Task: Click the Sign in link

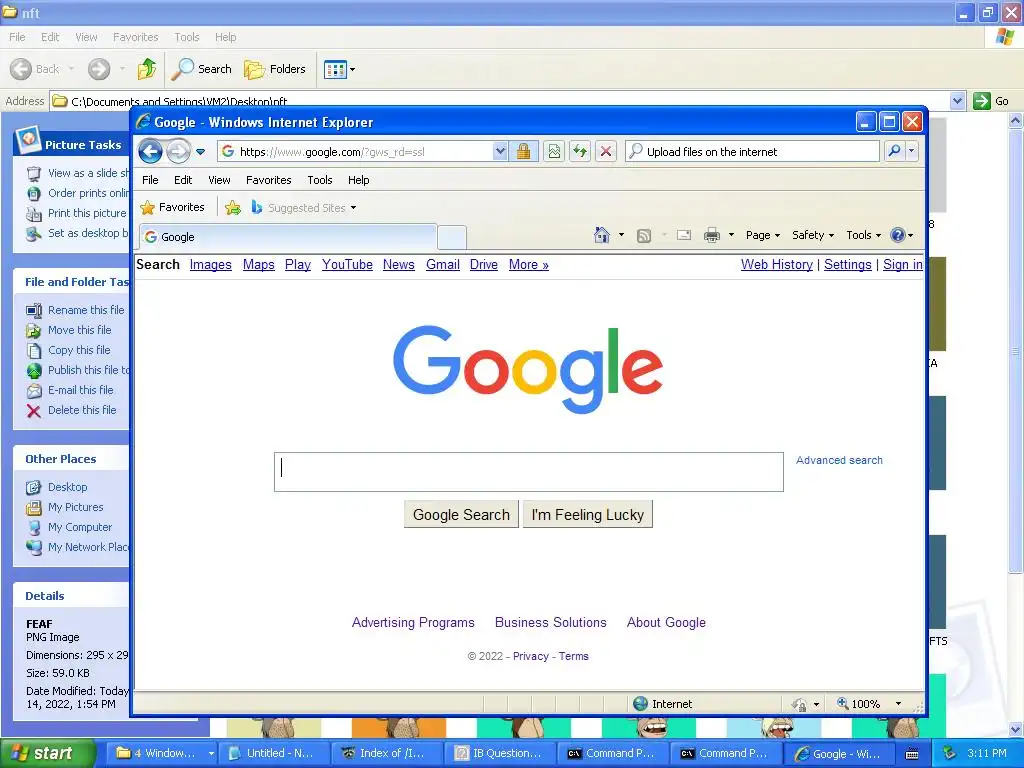Action: [x=903, y=264]
